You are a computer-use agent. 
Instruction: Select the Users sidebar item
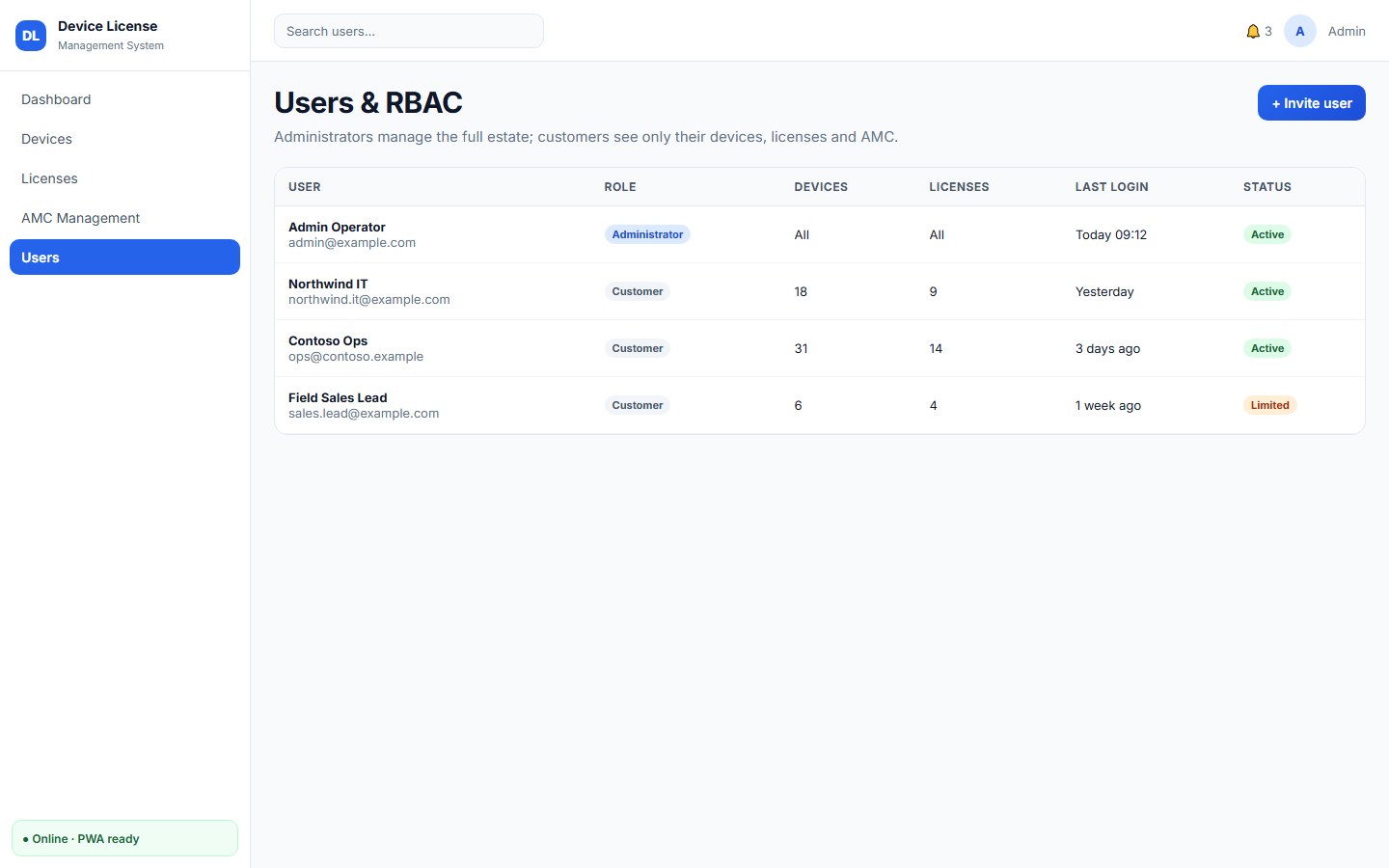tap(124, 258)
